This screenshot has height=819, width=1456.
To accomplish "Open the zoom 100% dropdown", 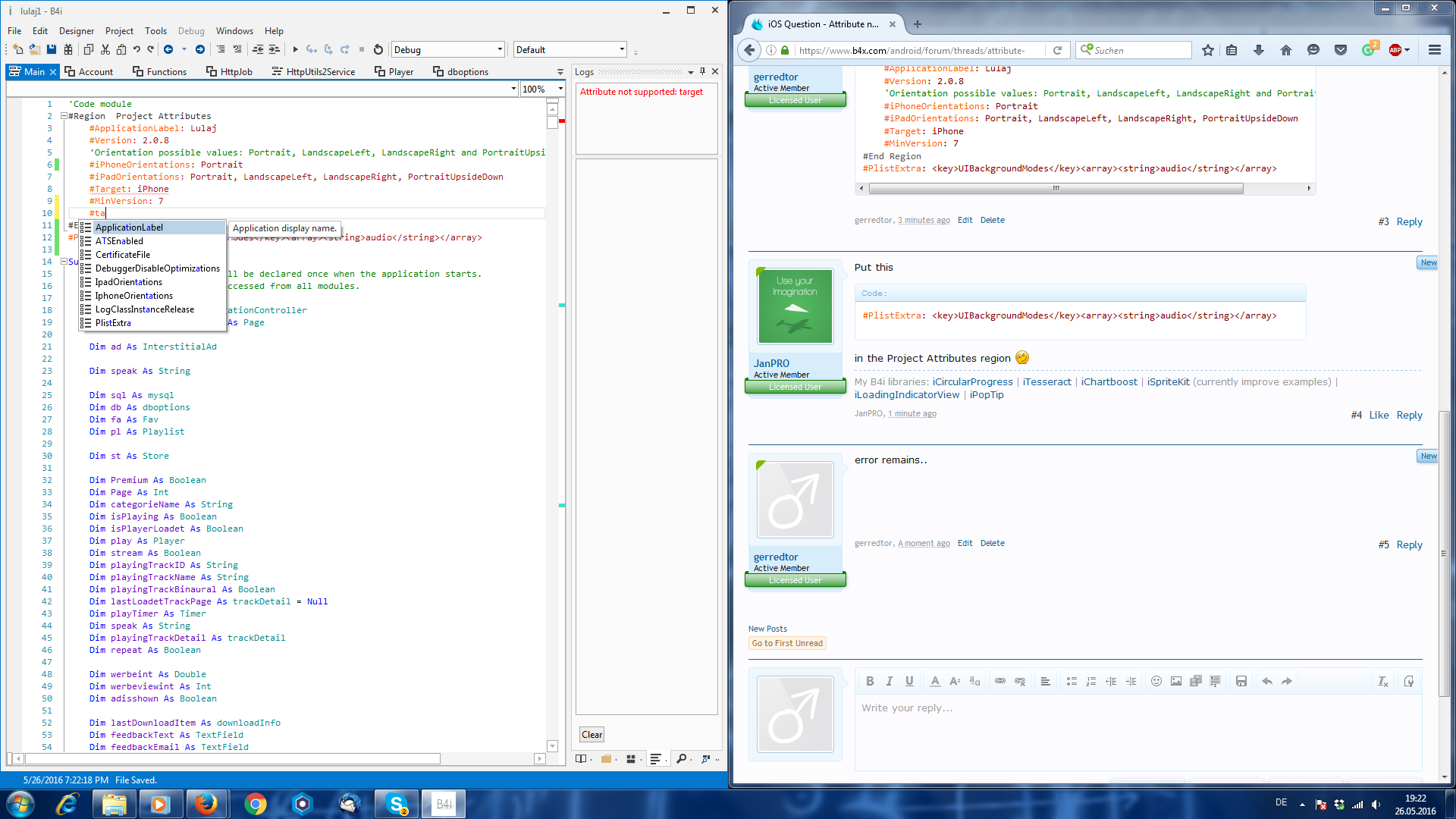I will coord(560,89).
